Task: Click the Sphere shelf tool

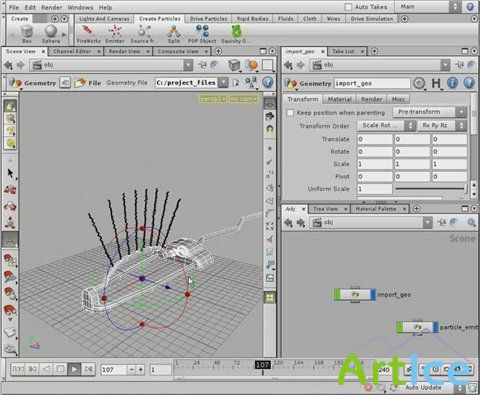Action: click(51, 34)
